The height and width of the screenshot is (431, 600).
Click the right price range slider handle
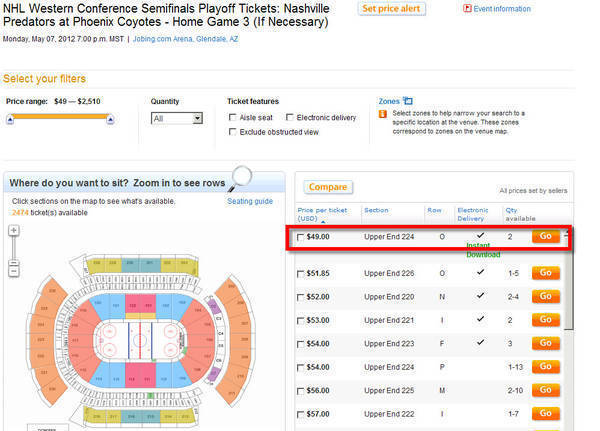pyautogui.click(x=110, y=120)
